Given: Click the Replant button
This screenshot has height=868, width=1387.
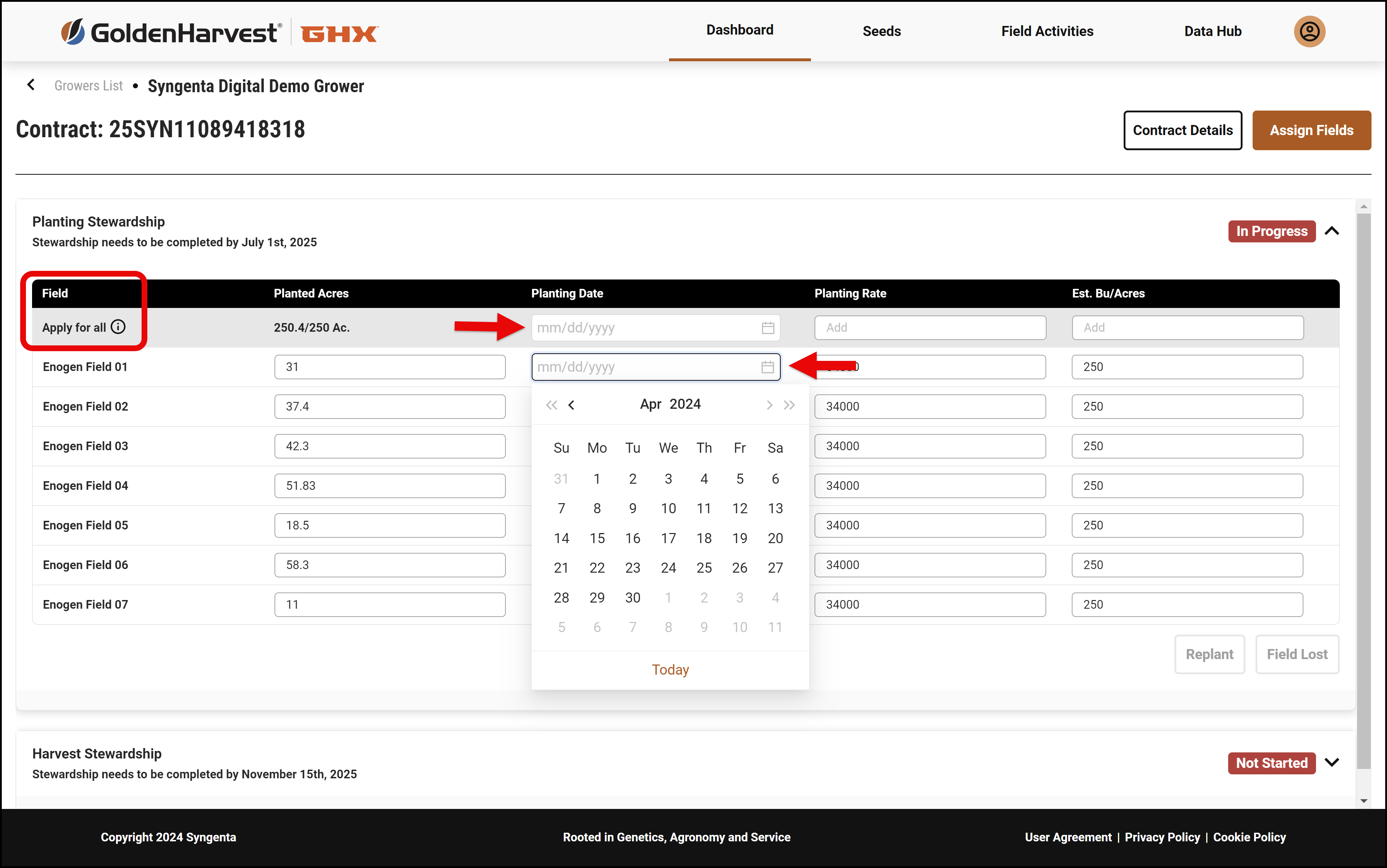Looking at the screenshot, I should (1210, 654).
